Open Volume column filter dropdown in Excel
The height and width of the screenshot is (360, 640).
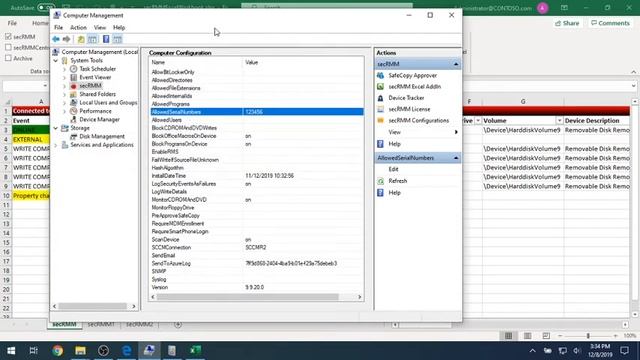click(x=559, y=121)
